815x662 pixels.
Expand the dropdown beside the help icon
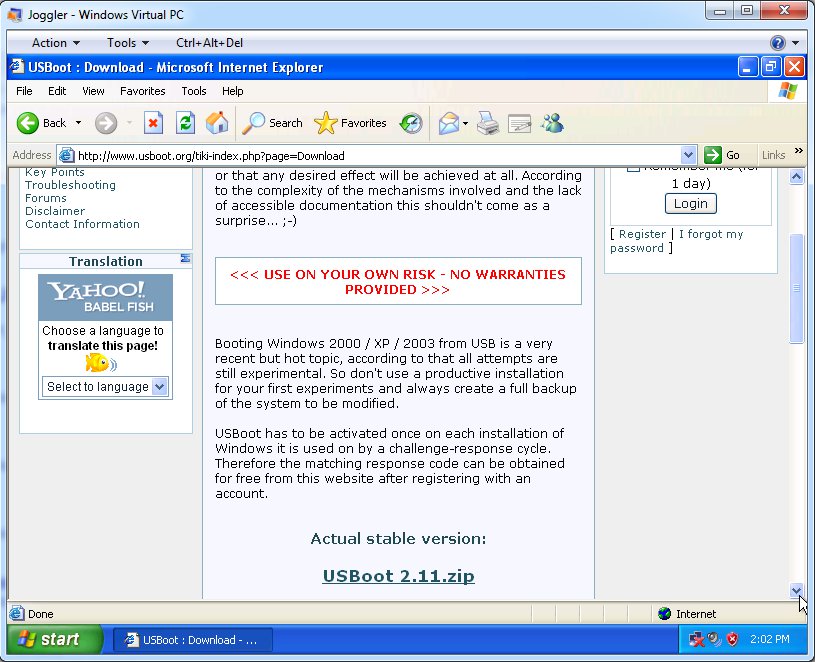(x=795, y=43)
